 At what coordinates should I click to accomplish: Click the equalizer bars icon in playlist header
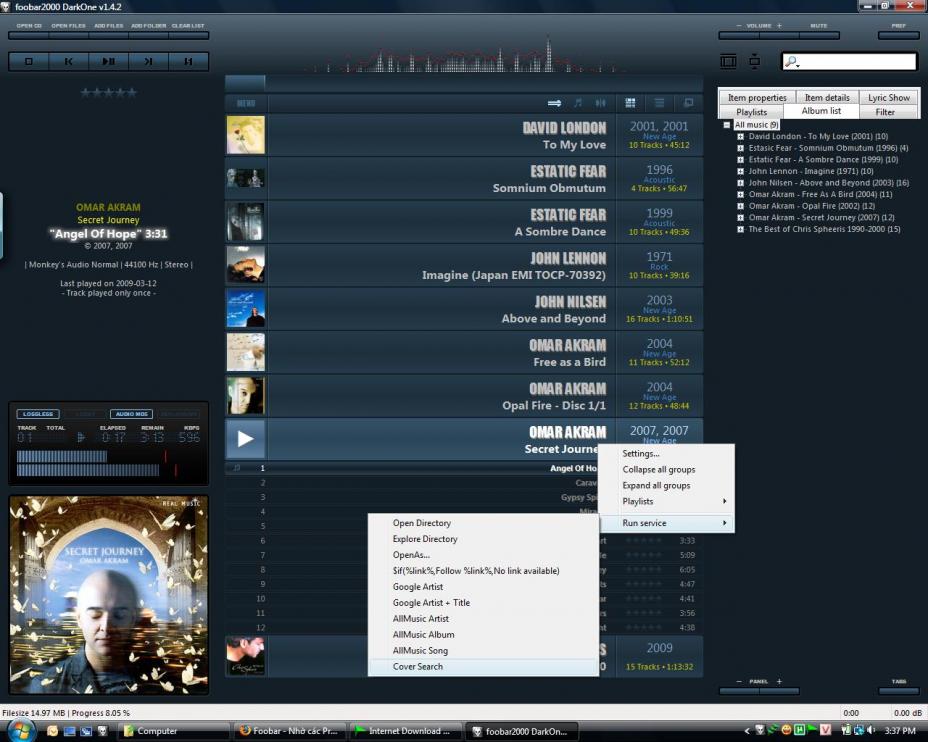601,103
